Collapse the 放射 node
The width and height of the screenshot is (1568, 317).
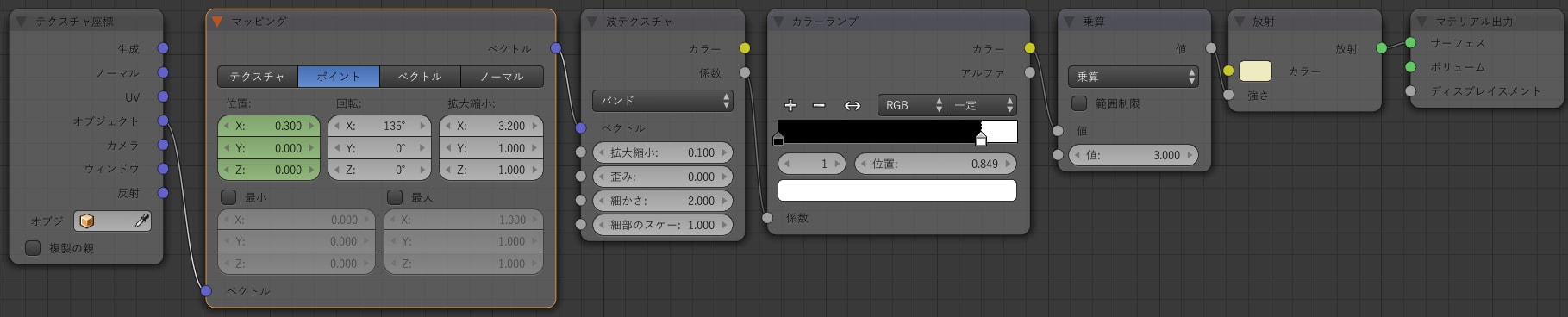click(x=1239, y=21)
